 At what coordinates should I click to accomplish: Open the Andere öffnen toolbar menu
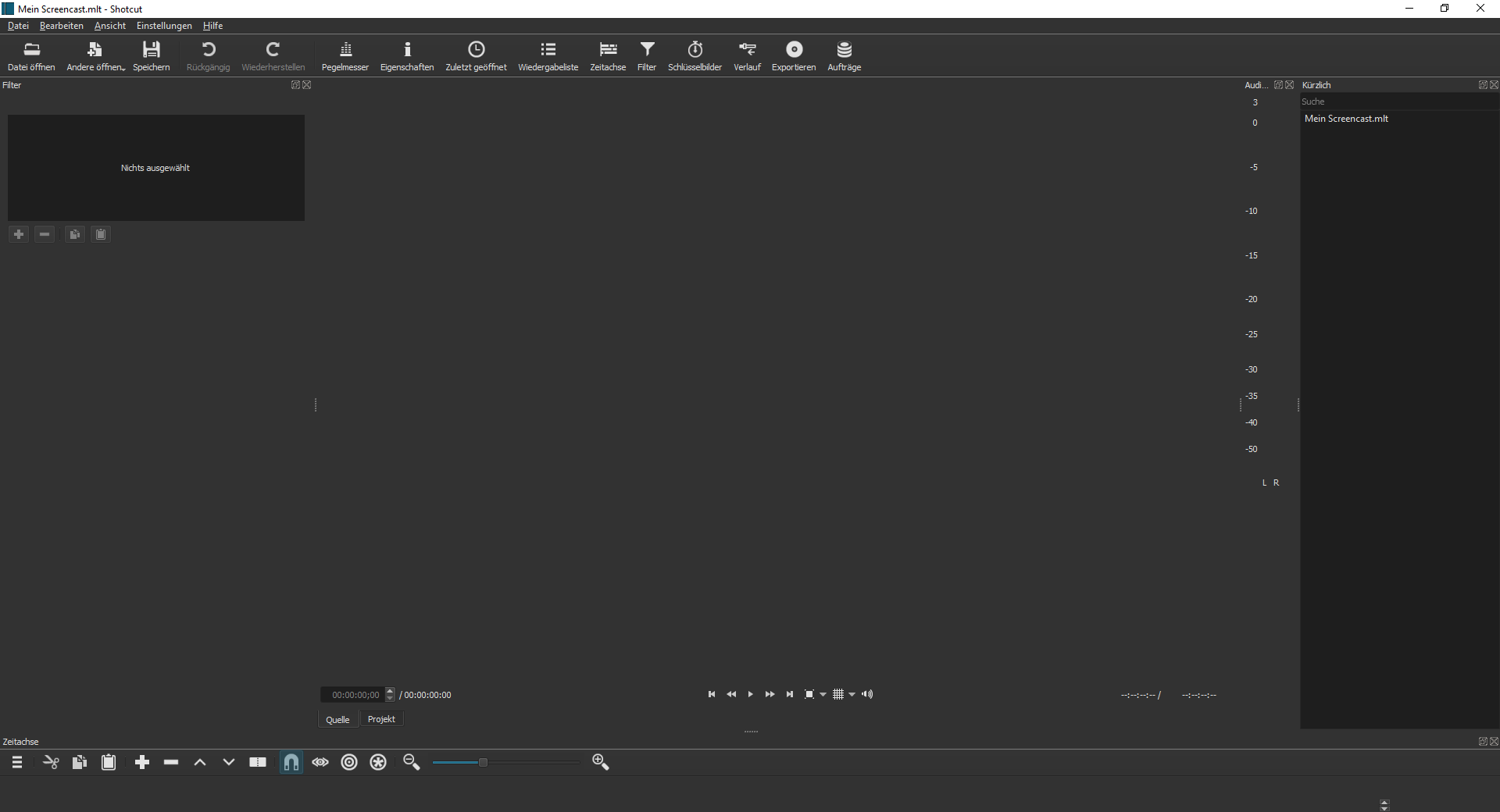(x=95, y=56)
